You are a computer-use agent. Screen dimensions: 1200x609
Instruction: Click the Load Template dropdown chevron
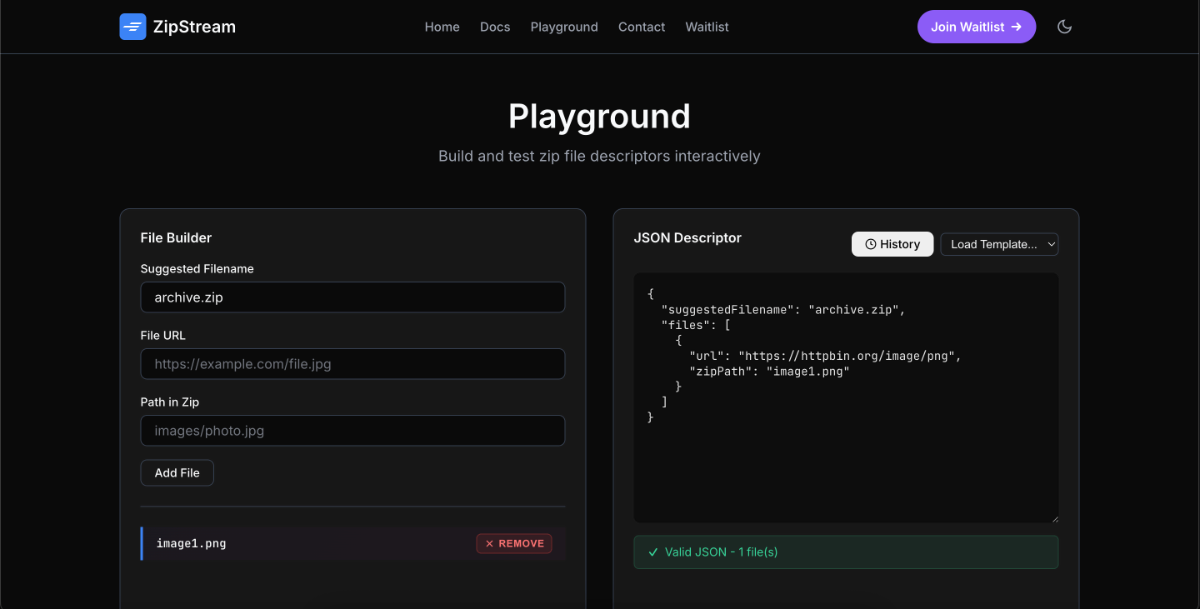pyautogui.click(x=1050, y=243)
